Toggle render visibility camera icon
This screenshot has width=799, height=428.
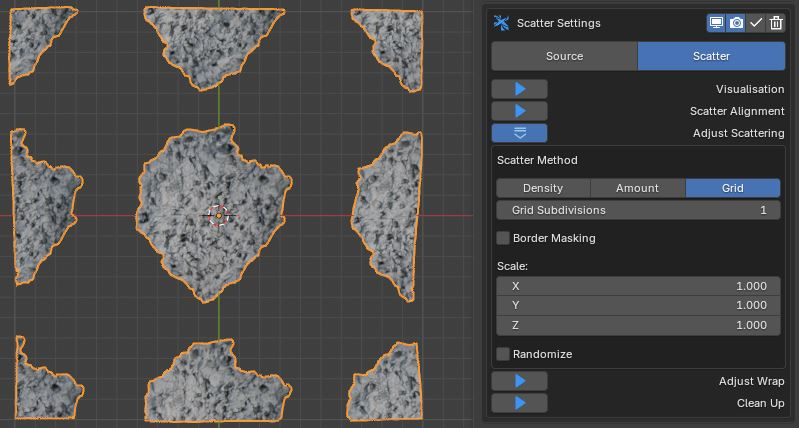tap(736, 23)
